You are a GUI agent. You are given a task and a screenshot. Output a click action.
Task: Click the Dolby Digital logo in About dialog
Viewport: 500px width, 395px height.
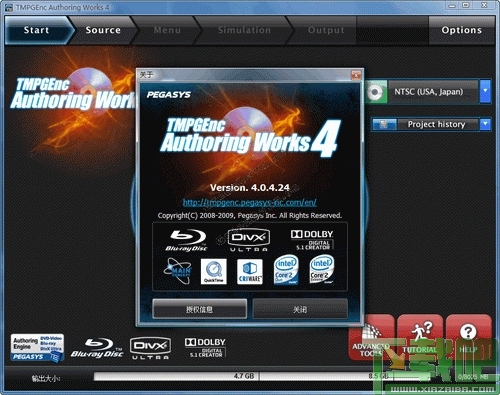[x=312, y=240]
